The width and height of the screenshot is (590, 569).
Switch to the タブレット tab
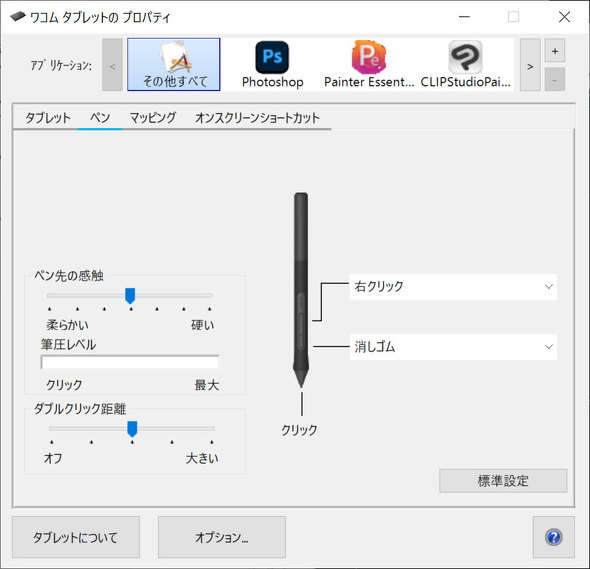point(48,118)
